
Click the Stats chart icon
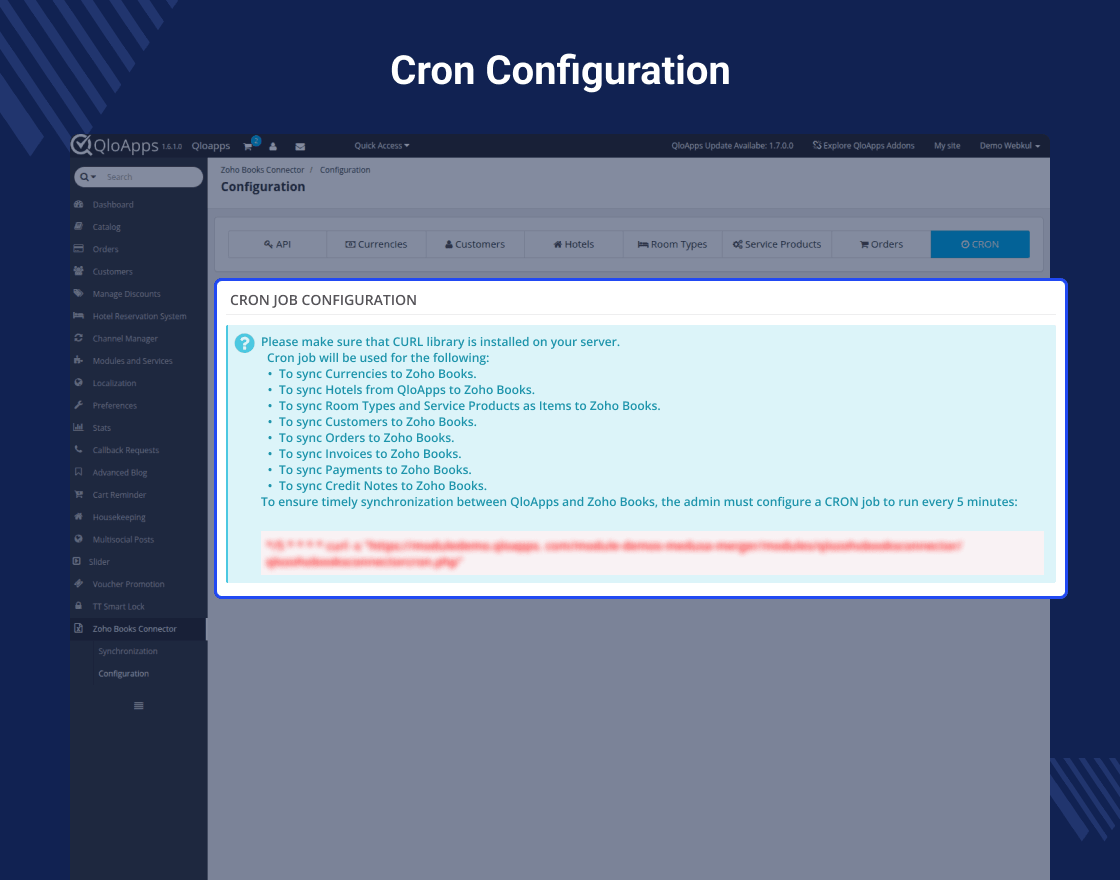(x=79, y=427)
